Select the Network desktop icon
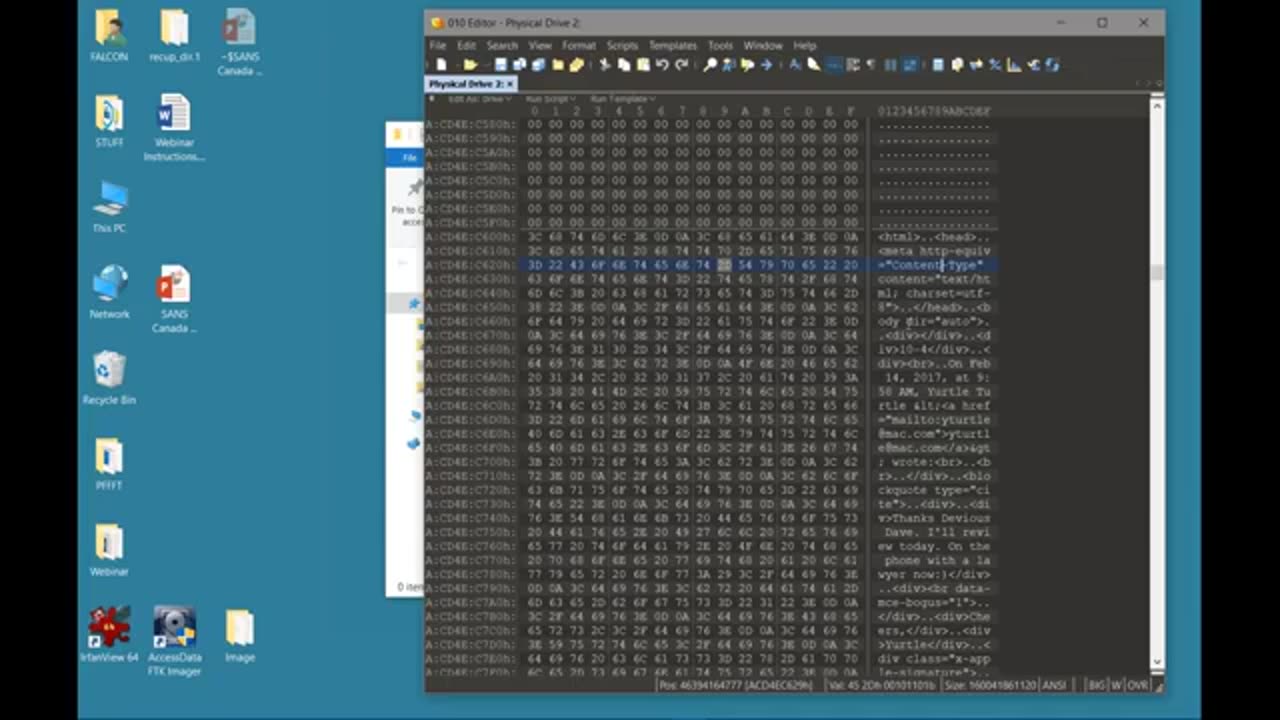Image resolution: width=1280 pixels, height=720 pixels. (x=109, y=292)
